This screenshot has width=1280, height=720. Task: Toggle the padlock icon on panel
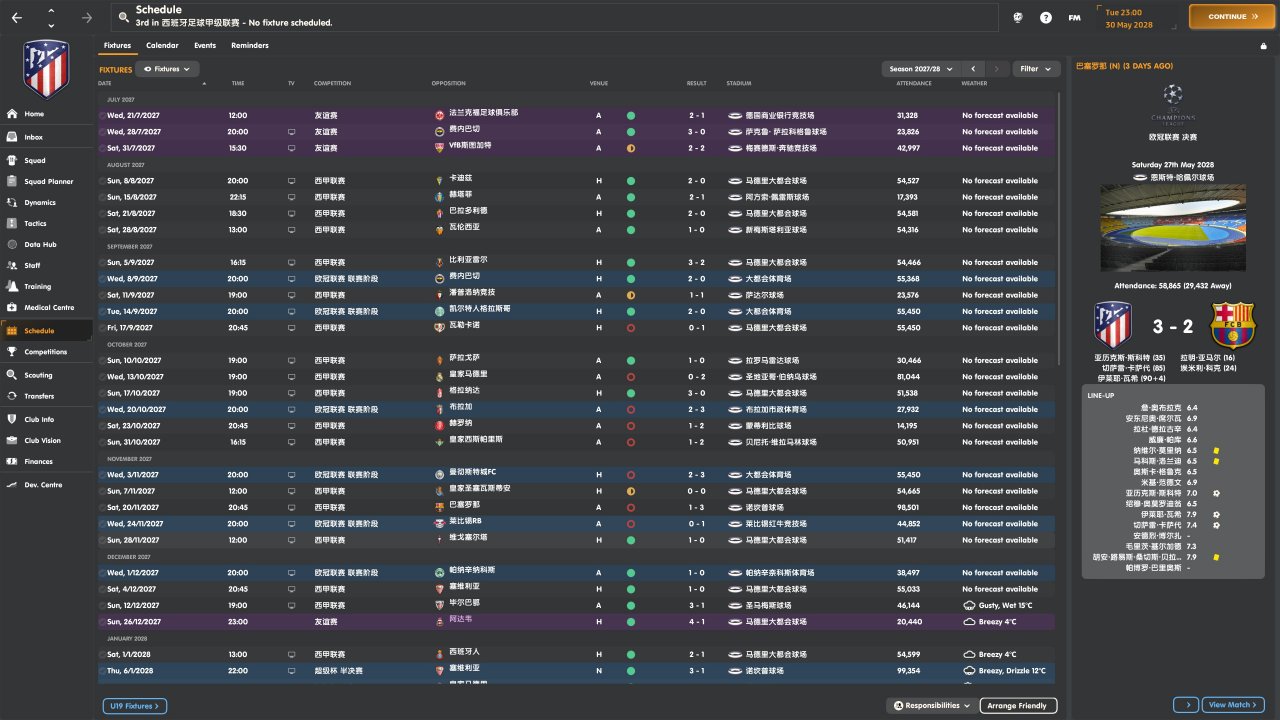point(1263,46)
